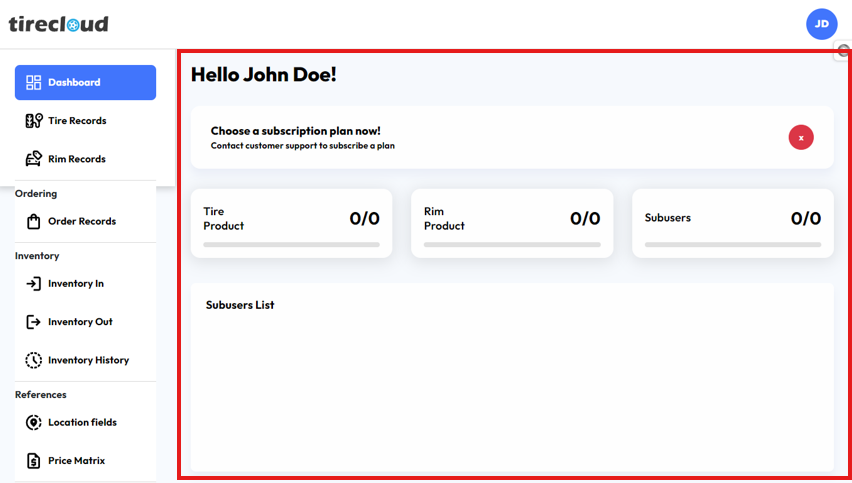Click the Inventory Out arrow icon
This screenshot has width=852, height=483.
(34, 322)
